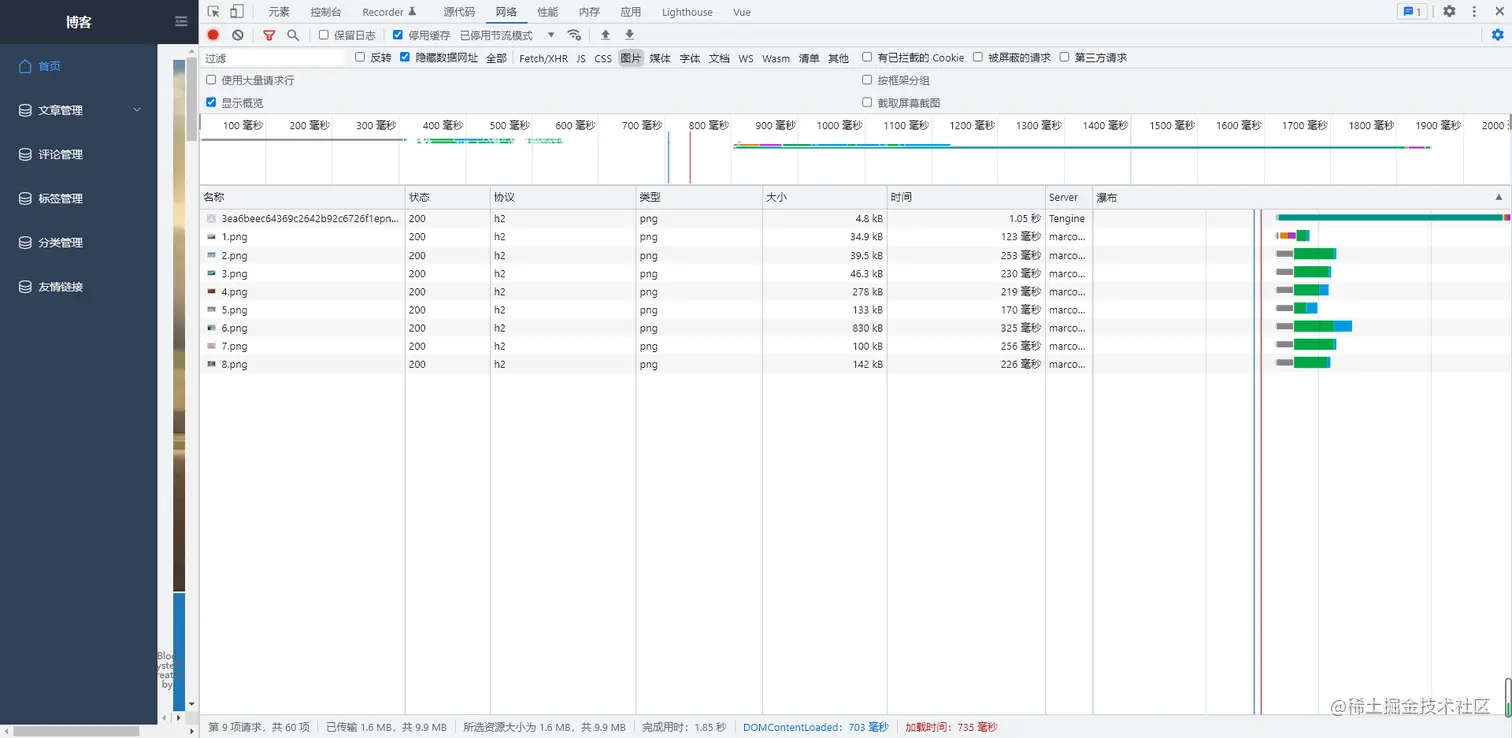Filter requests by 文档 type
The image size is (1512, 738).
[719, 58]
